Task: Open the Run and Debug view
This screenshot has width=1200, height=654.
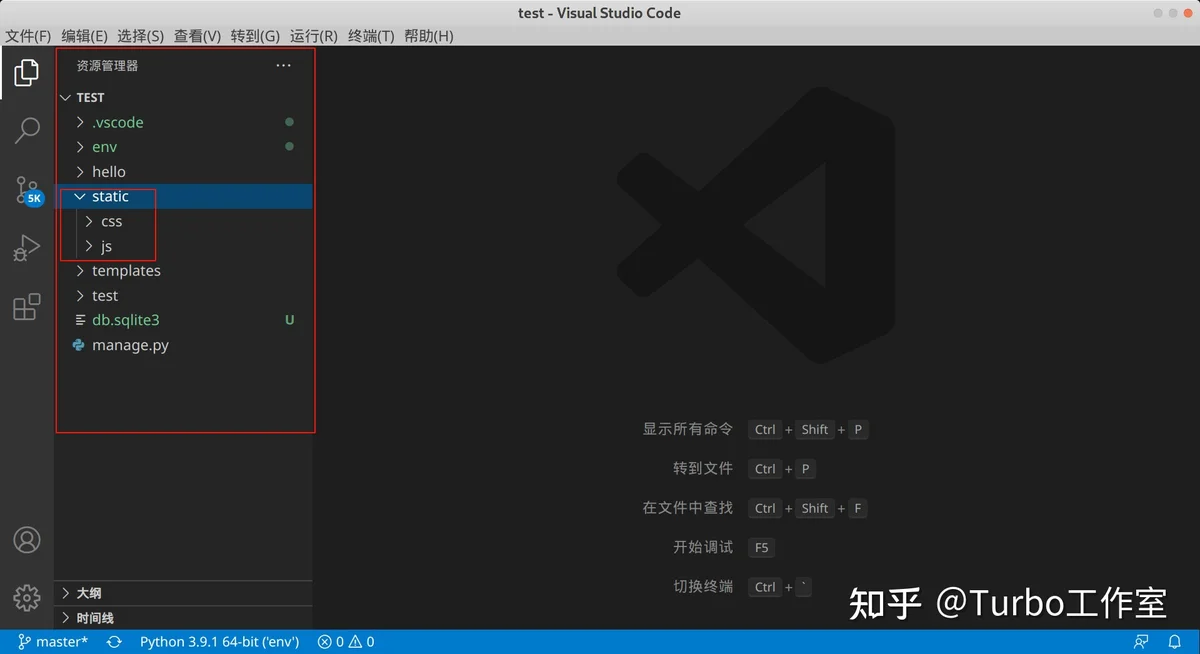Action: [27, 248]
